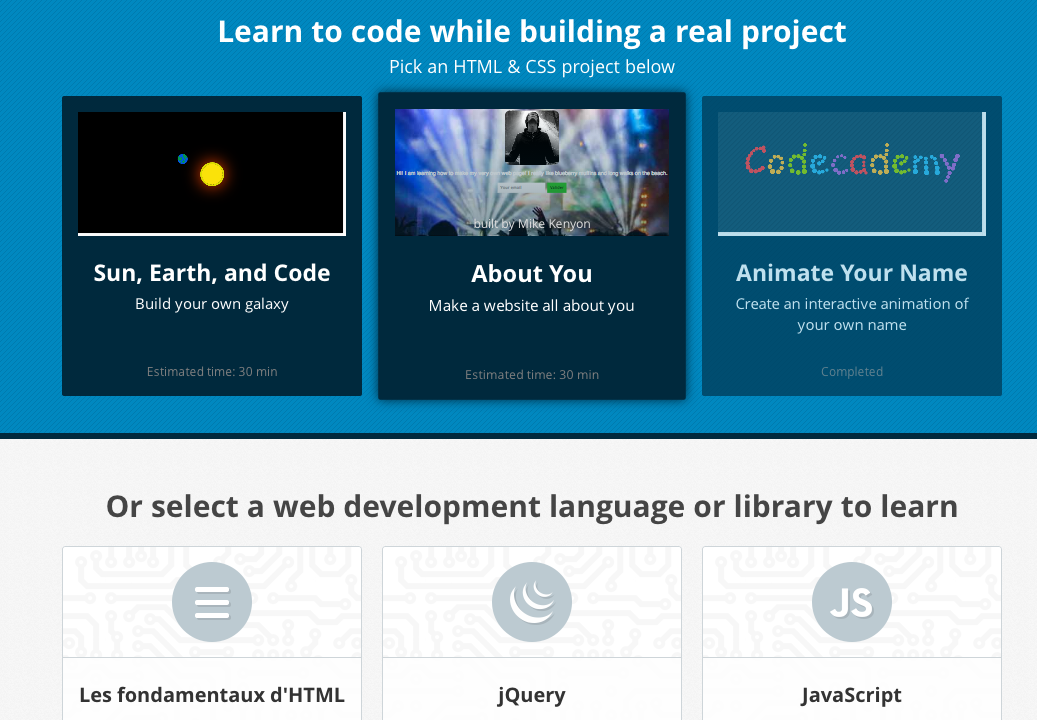The image size is (1037, 720).
Task: Open the colorful Codecademy name animation thumbnail
Action: (852, 173)
